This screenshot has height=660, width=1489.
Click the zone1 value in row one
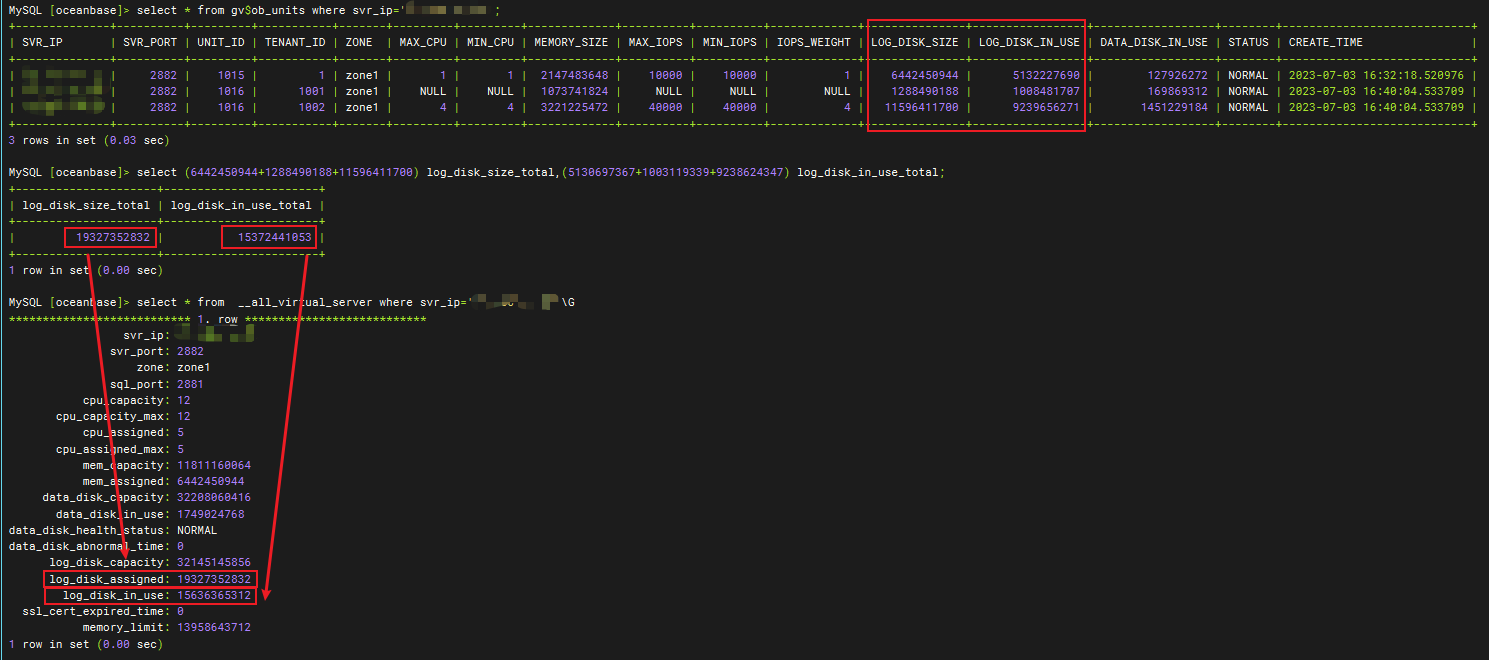(361, 74)
